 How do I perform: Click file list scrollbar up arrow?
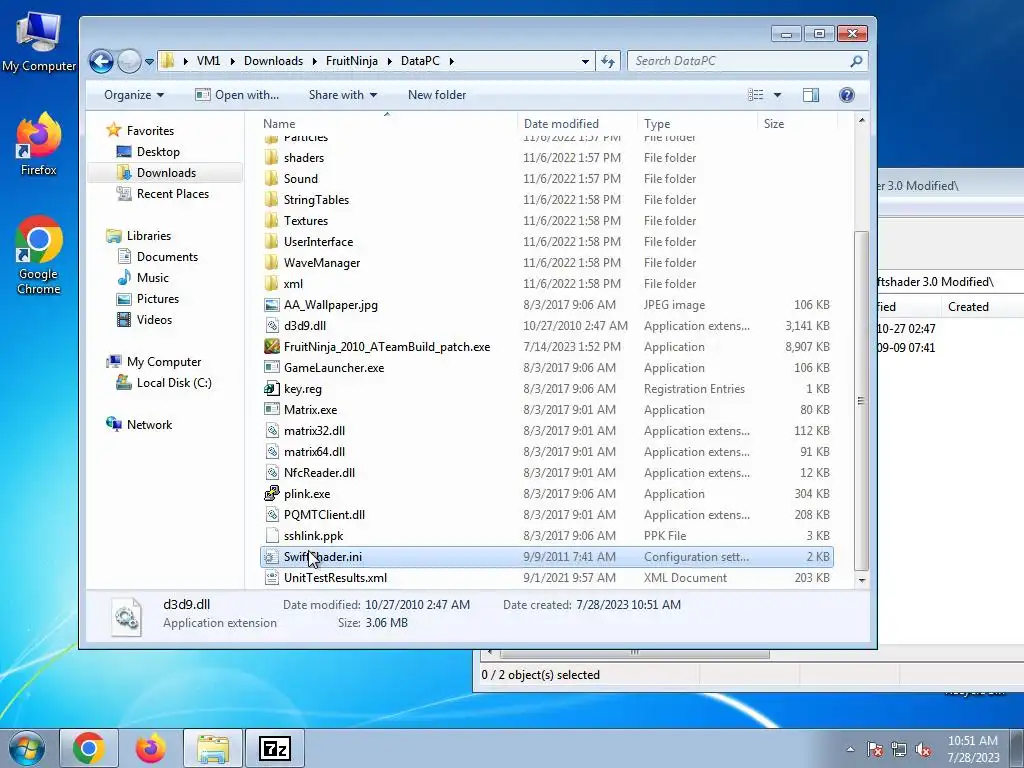[862, 120]
